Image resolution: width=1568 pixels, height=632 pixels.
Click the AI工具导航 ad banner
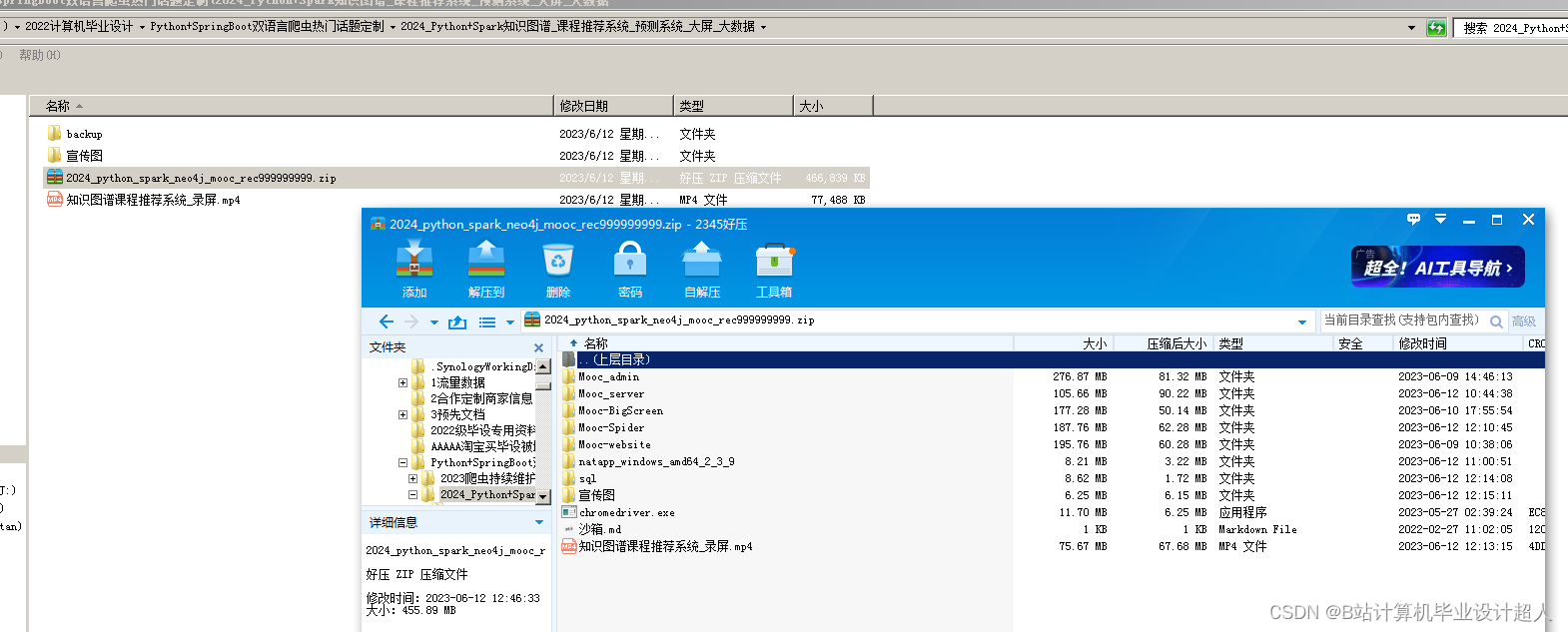click(x=1437, y=267)
